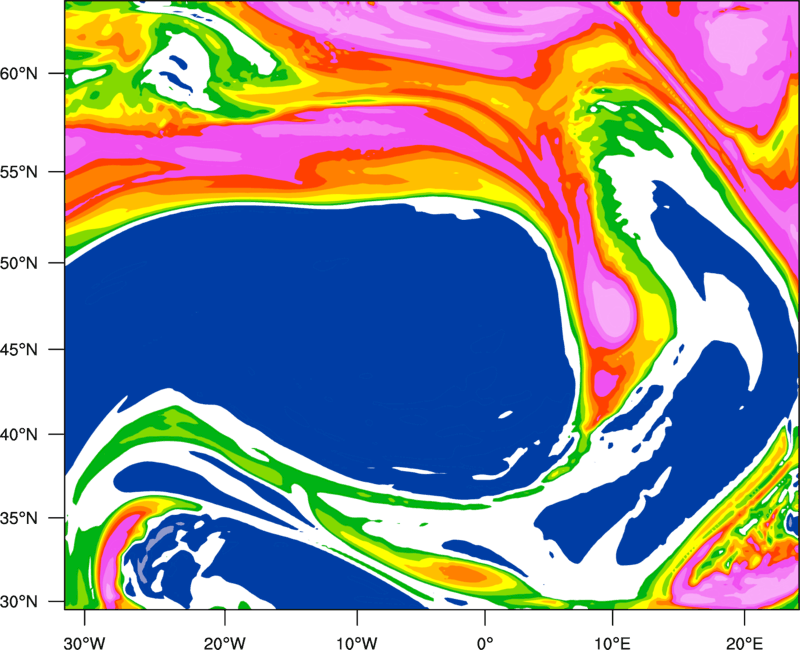Click the 40°N latitude label
800x650 pixels.
[x=19, y=435]
